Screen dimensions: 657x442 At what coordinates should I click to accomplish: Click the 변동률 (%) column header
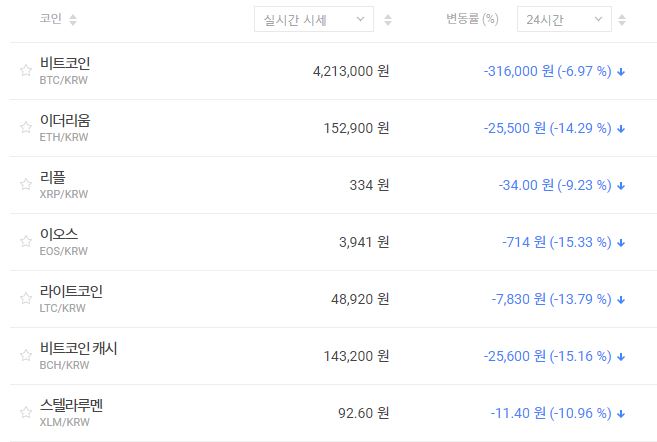472,19
